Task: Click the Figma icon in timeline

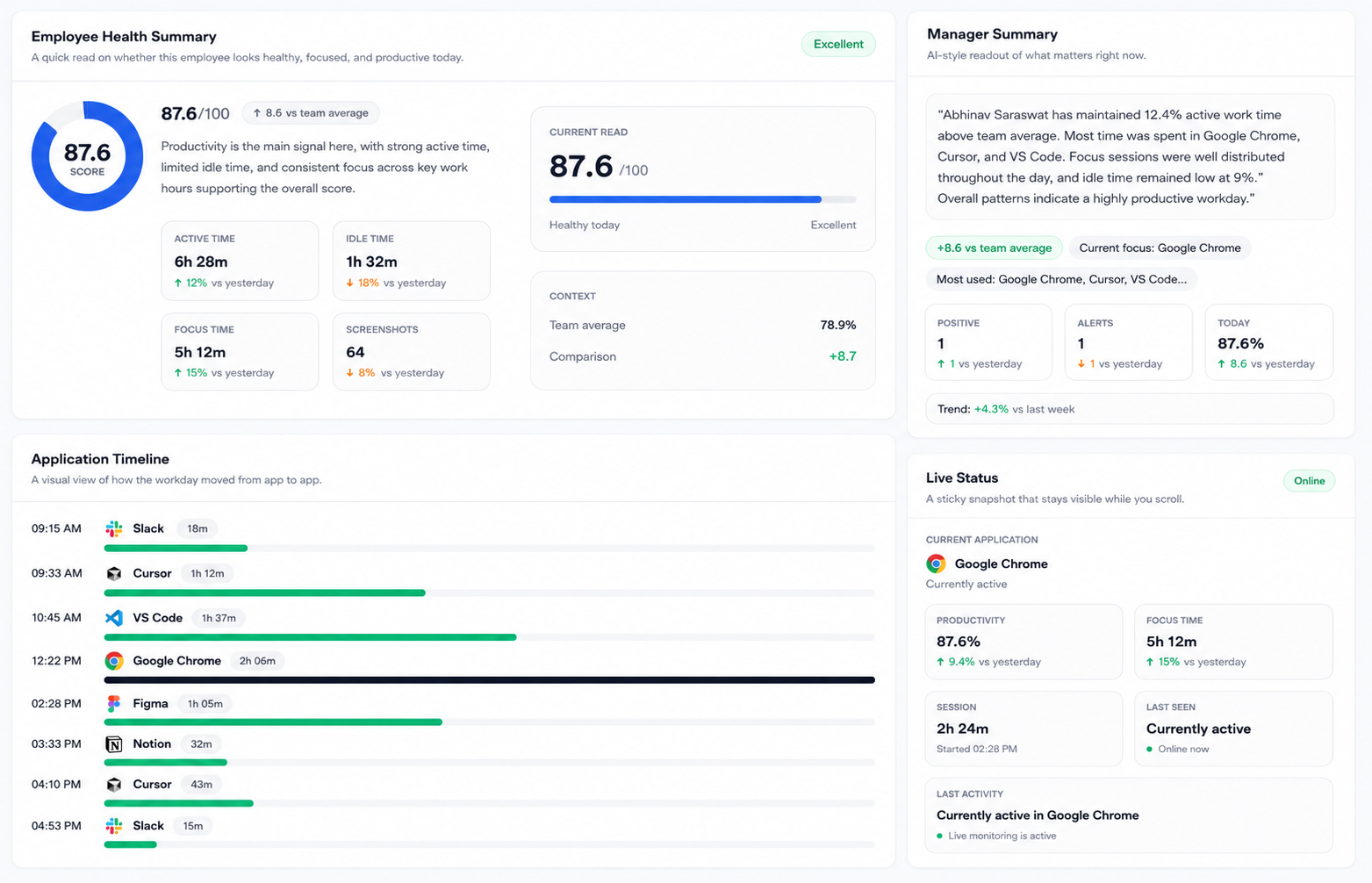Action: (x=114, y=703)
